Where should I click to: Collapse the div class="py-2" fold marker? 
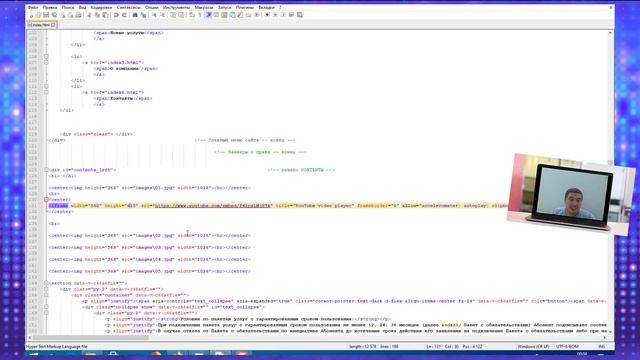coord(46,313)
